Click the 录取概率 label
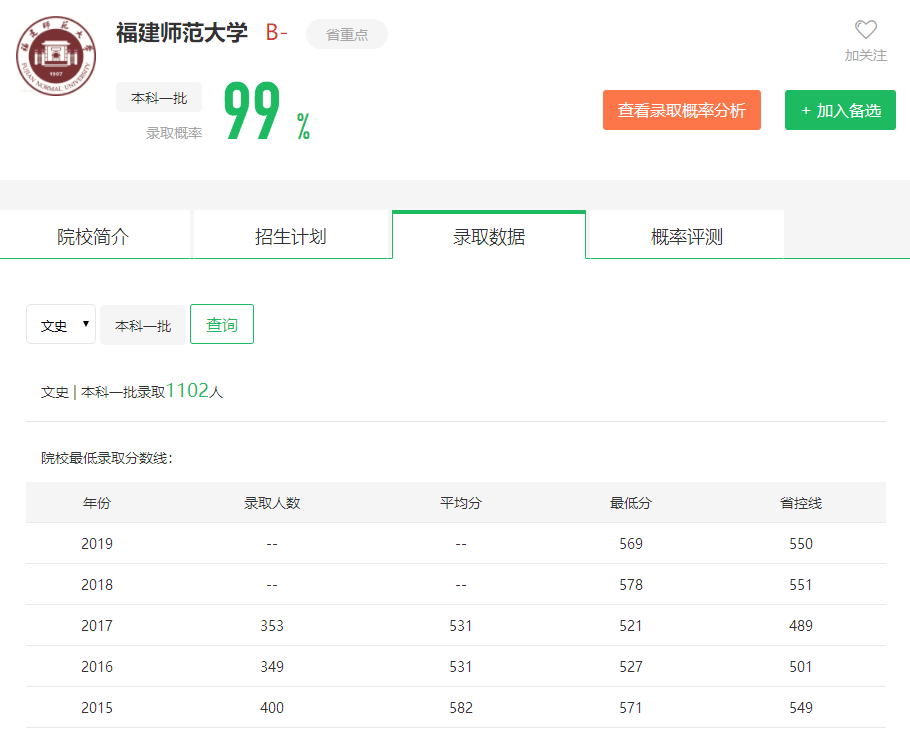 point(174,133)
